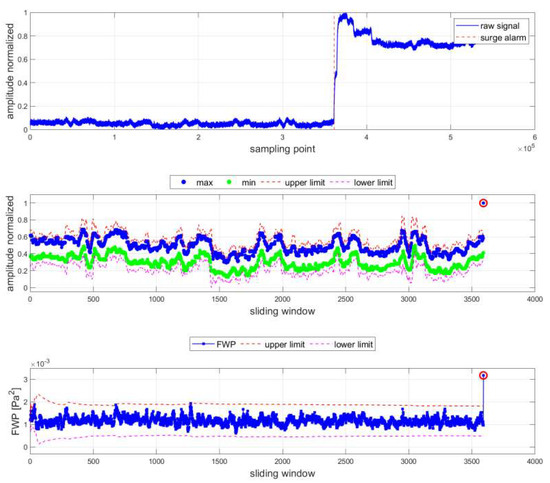Click the blue 'max' legend marker
The height and width of the screenshot is (483, 550).
click(183, 182)
